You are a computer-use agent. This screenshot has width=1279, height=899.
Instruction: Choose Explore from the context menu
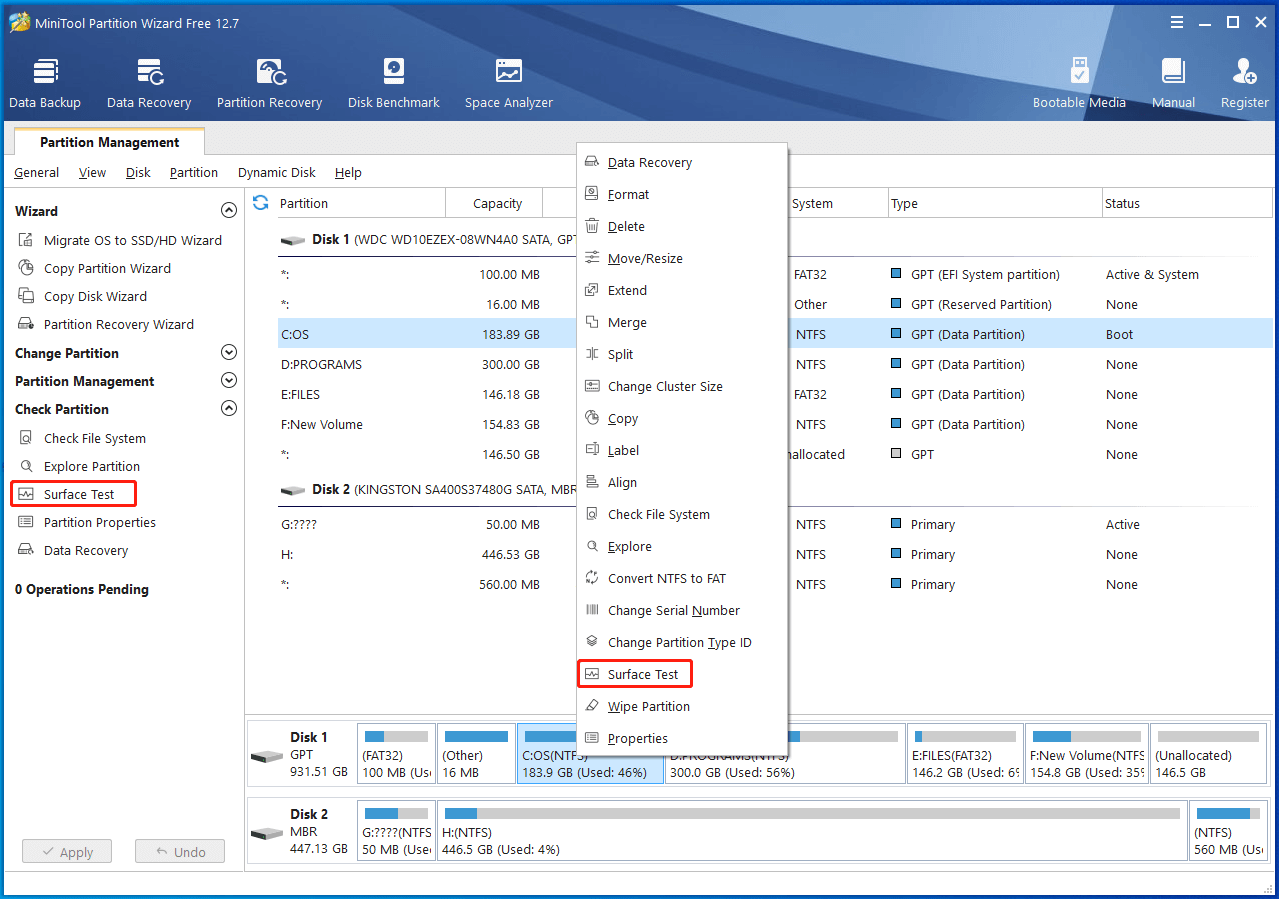click(x=682, y=547)
